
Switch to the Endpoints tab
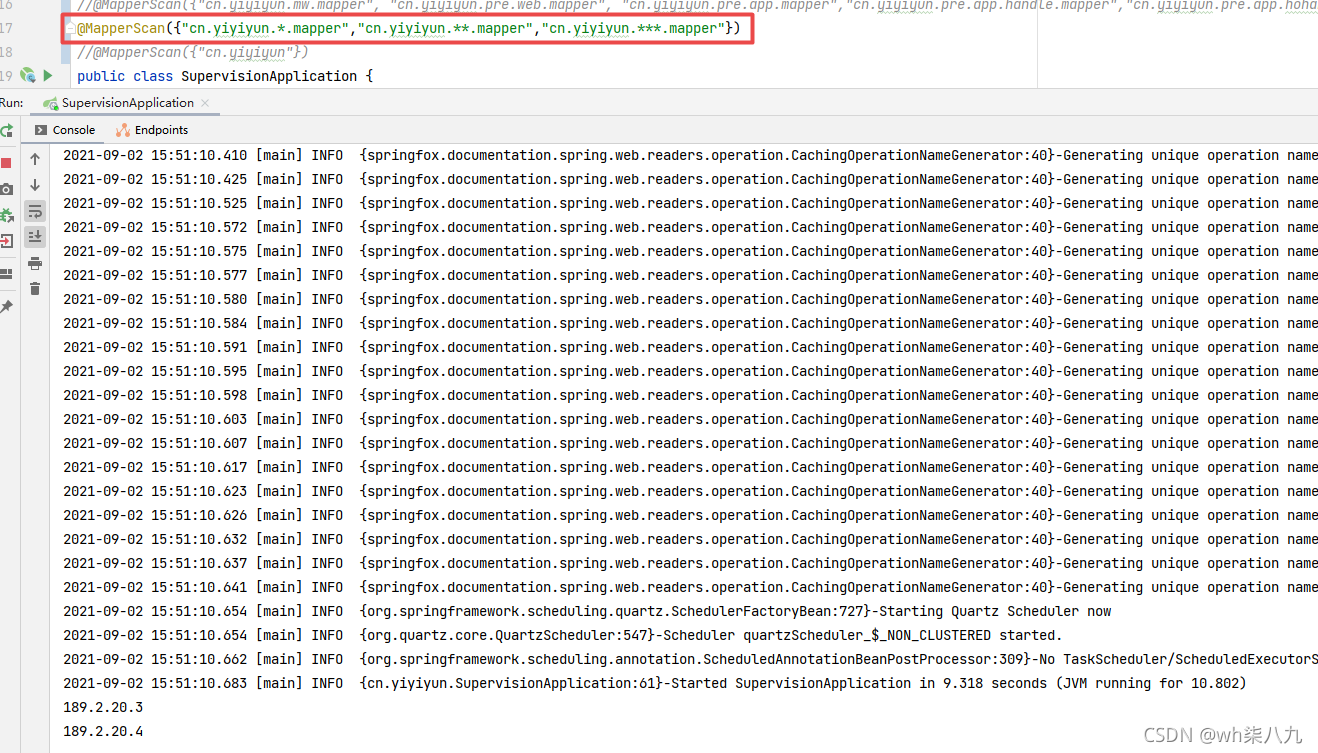(151, 130)
